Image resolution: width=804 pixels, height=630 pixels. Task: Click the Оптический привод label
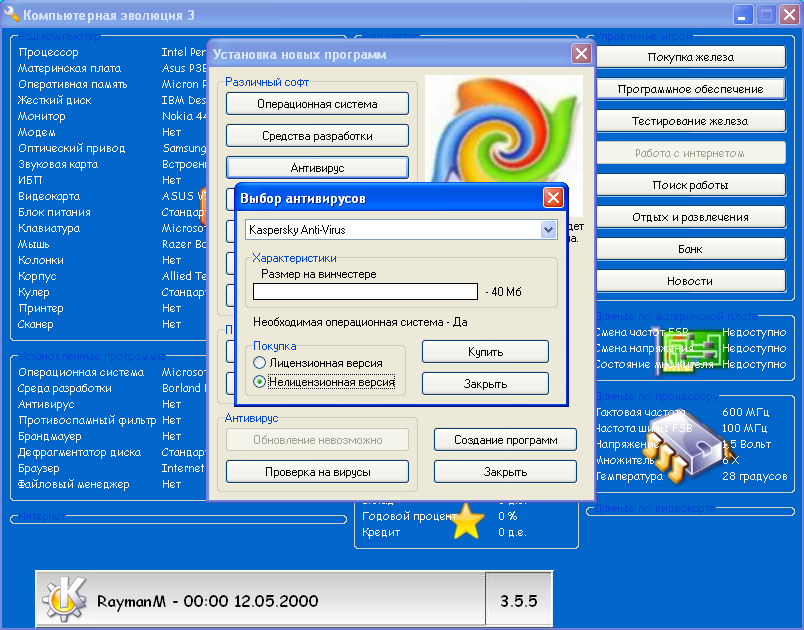71,148
